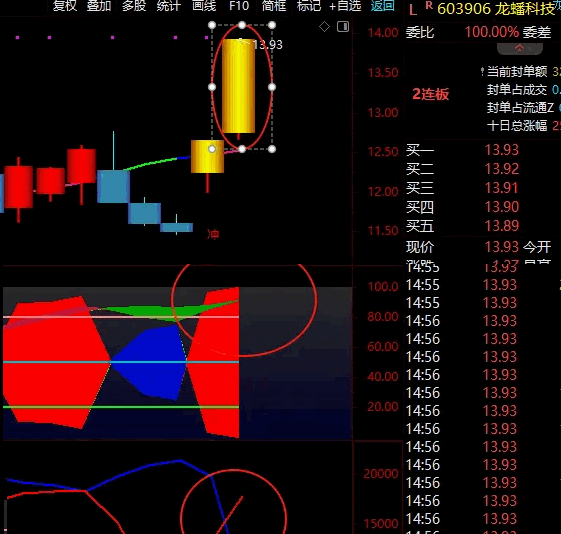The width and height of the screenshot is (561, 534).
Task: Add the stock with +自选
Action: [345, 6]
